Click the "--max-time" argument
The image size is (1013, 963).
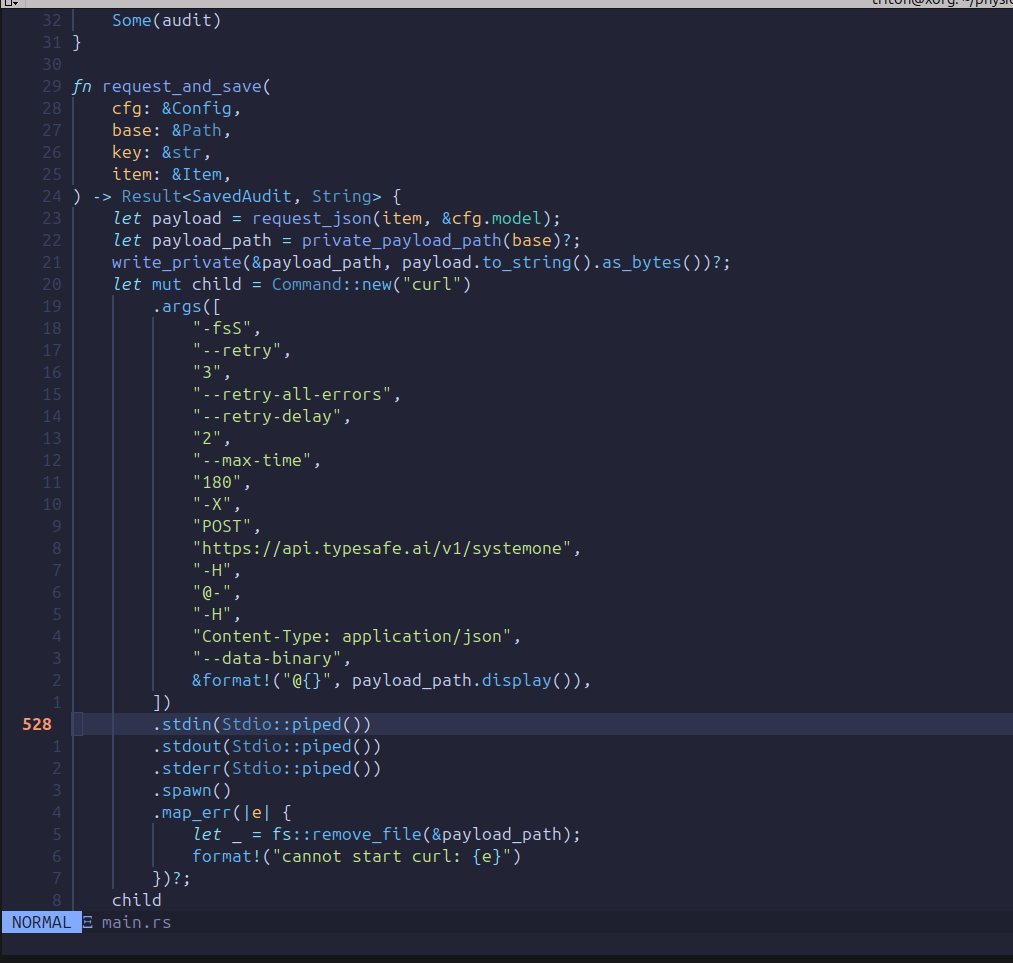[x=251, y=460]
